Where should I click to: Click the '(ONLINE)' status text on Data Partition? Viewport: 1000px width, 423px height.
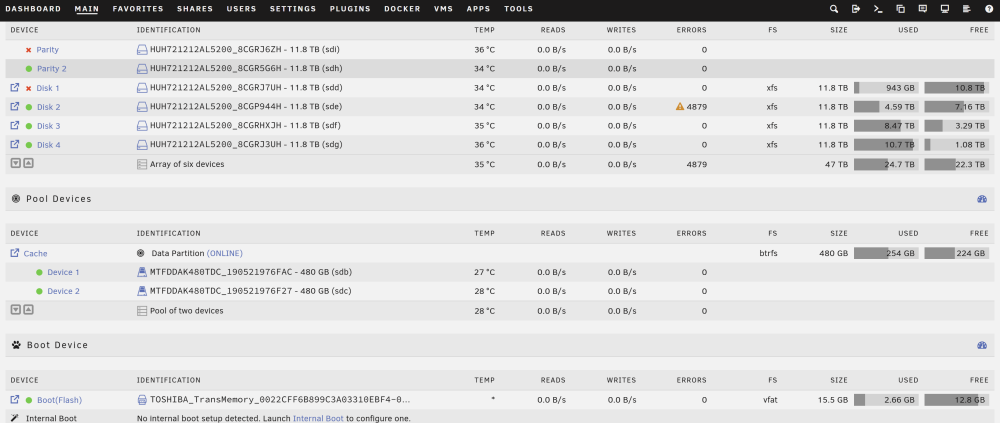coord(224,253)
